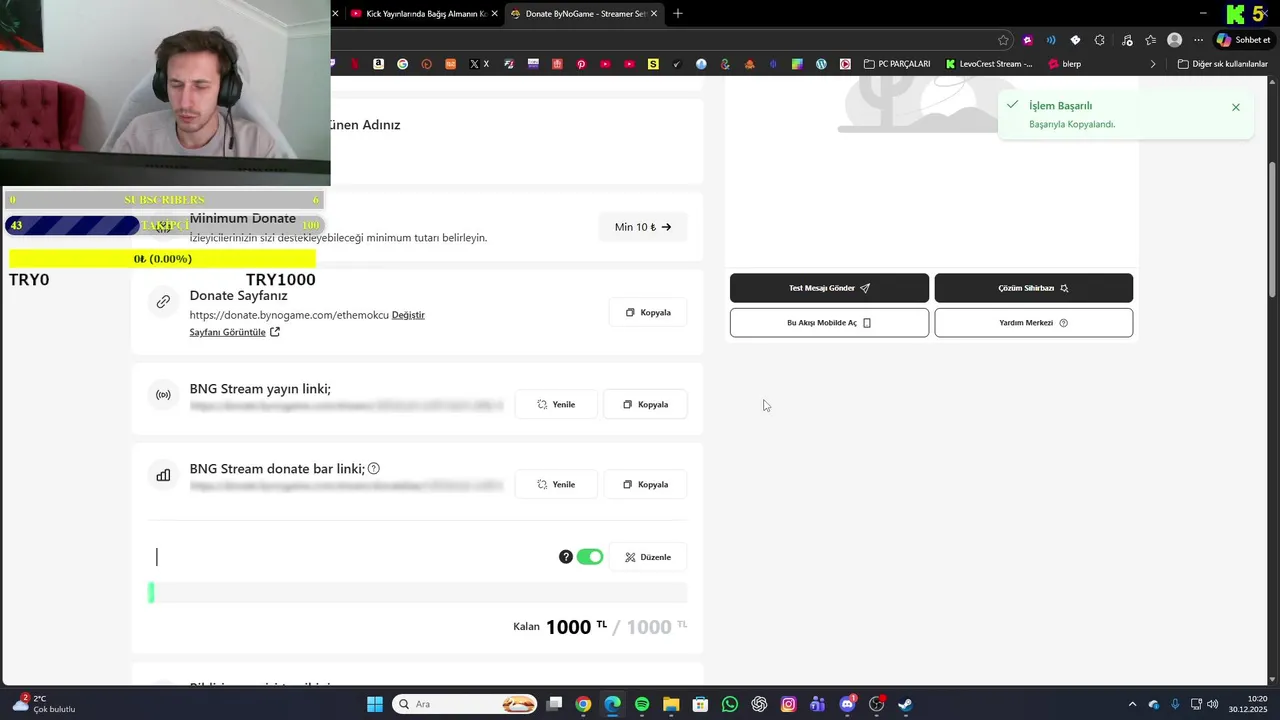Open browser settings three-dots menu
Image resolution: width=1280 pixels, height=720 pixels.
[1199, 40]
